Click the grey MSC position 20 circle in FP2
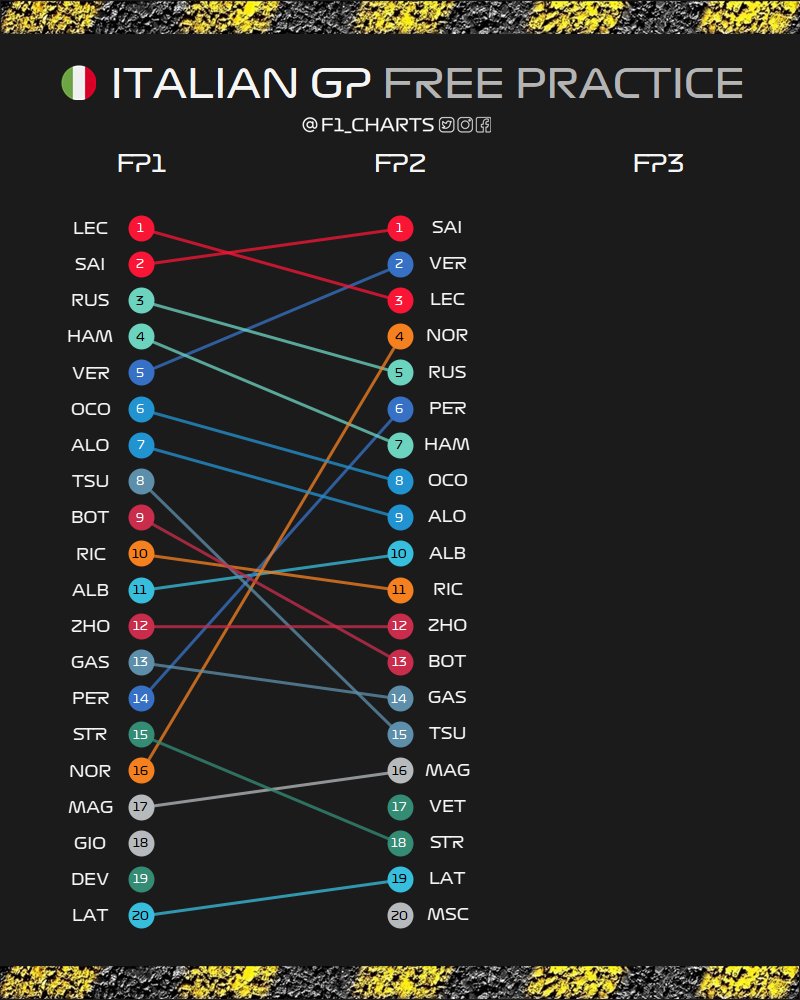The image size is (800, 1000). click(x=399, y=914)
